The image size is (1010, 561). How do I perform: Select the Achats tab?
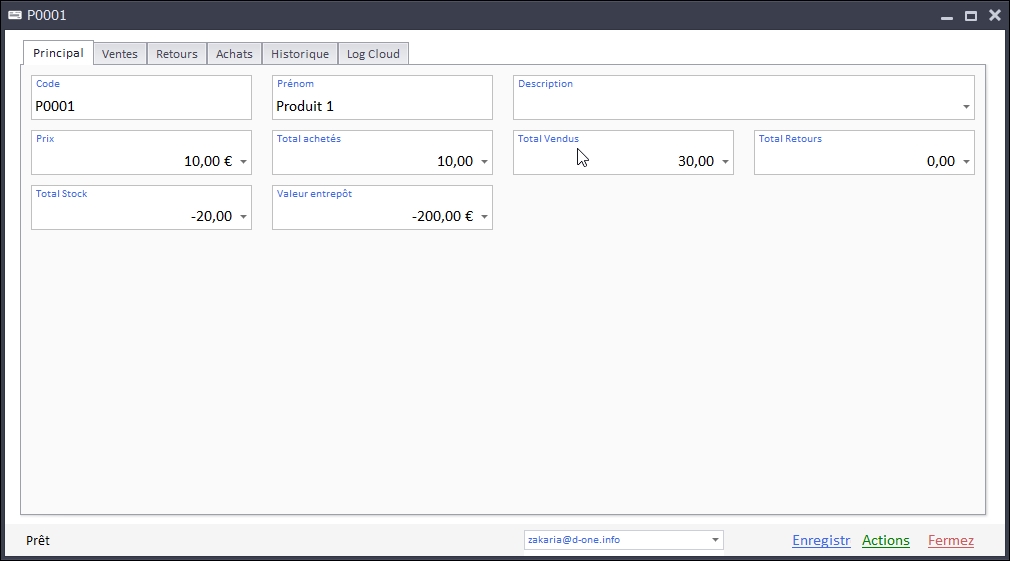coord(234,54)
